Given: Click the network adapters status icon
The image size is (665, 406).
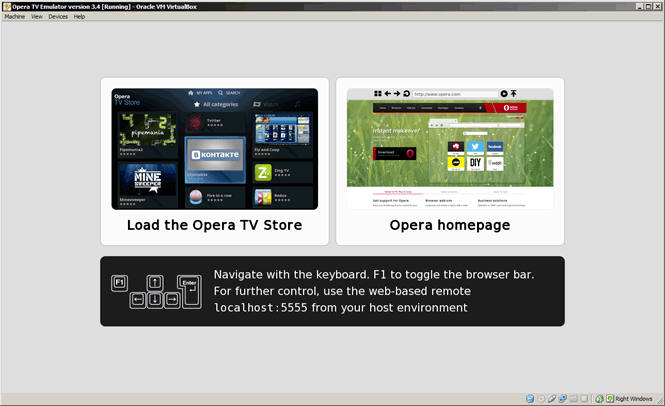Looking at the screenshot, I should click(x=563, y=399).
